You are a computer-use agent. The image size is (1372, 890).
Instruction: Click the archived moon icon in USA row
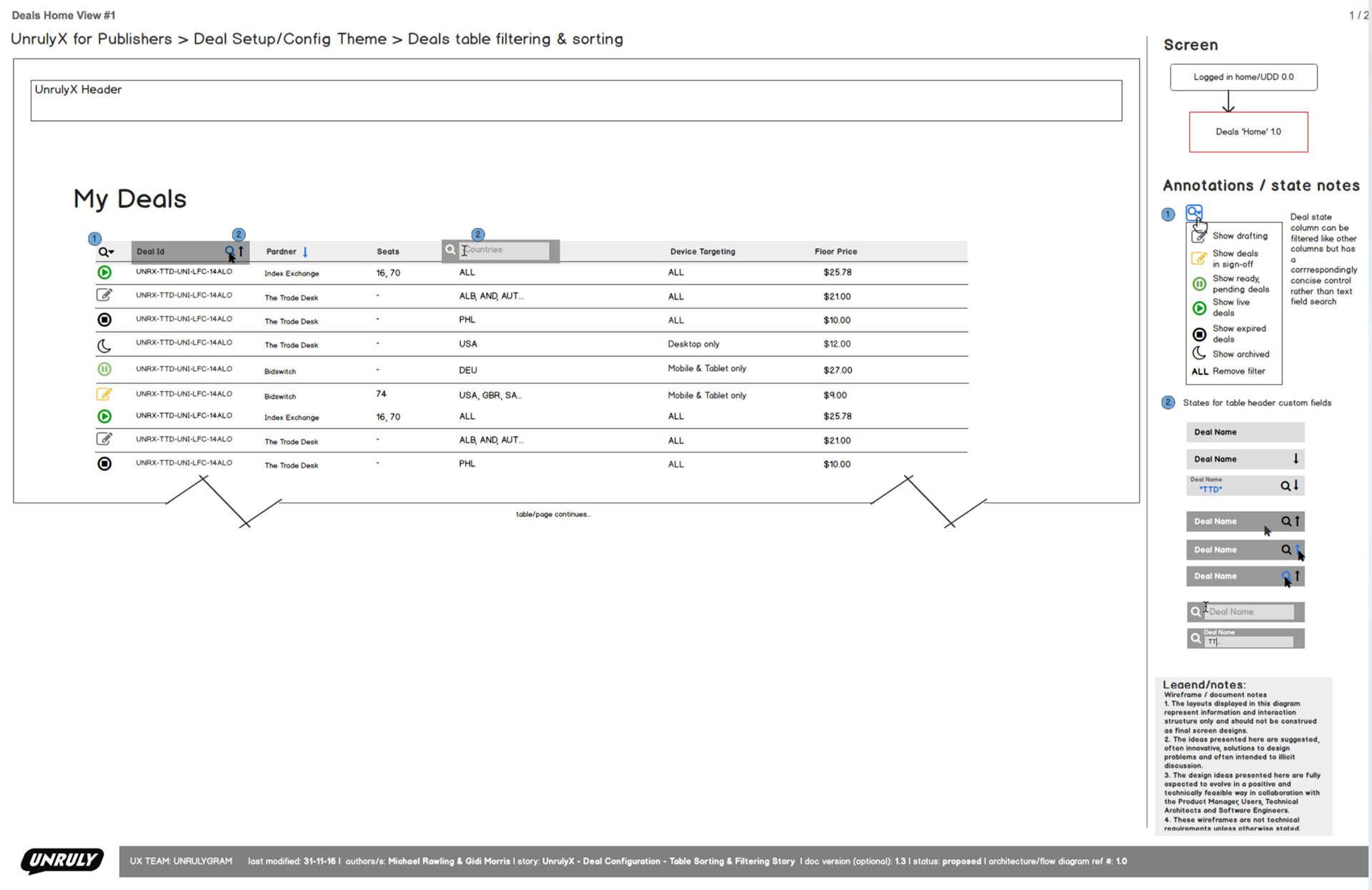click(104, 346)
